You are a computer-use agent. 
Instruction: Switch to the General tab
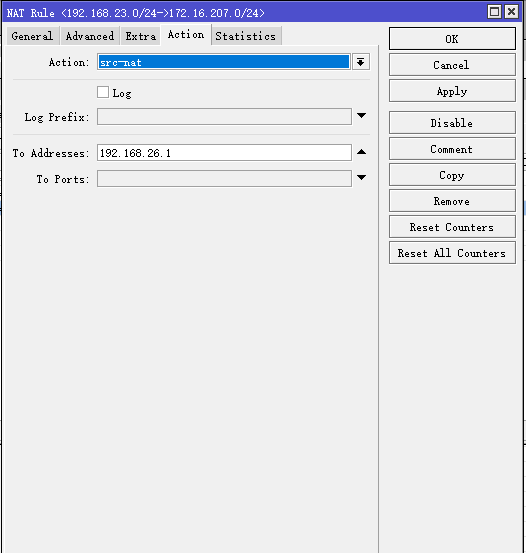(x=32, y=36)
